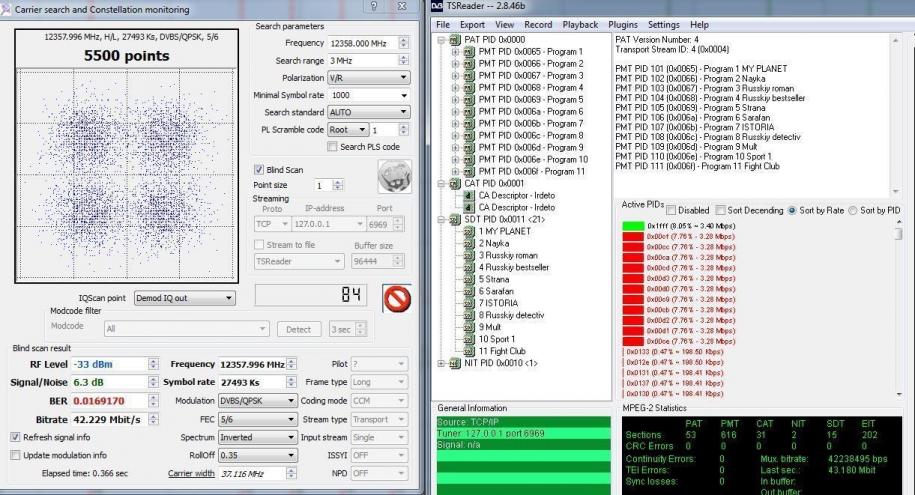Open the Polarization V/R dropdown
915x495 pixels.
coord(368,77)
